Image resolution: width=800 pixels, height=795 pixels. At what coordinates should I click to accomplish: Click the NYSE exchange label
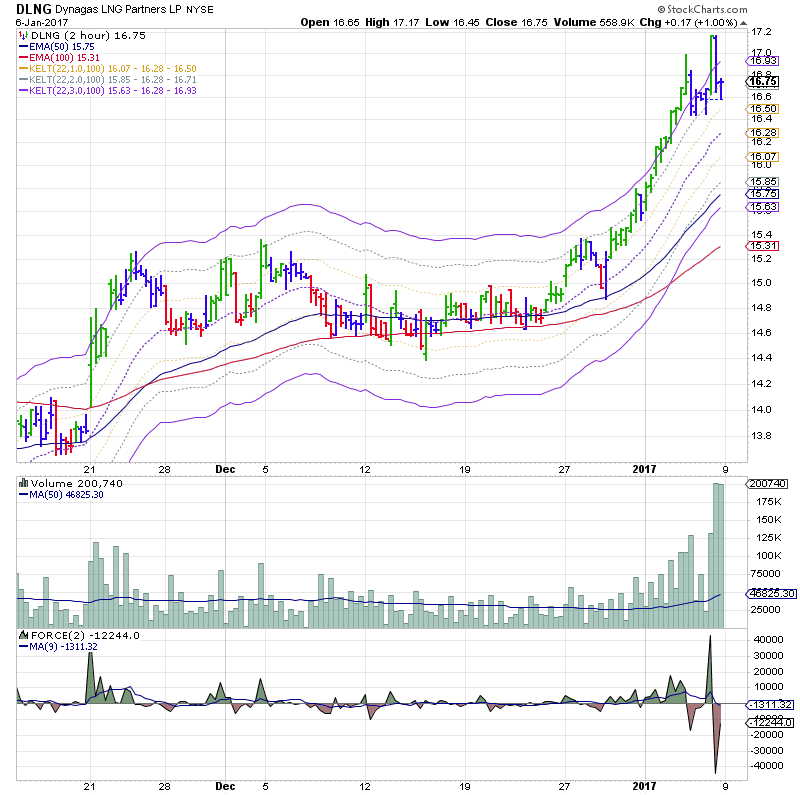click(x=199, y=10)
